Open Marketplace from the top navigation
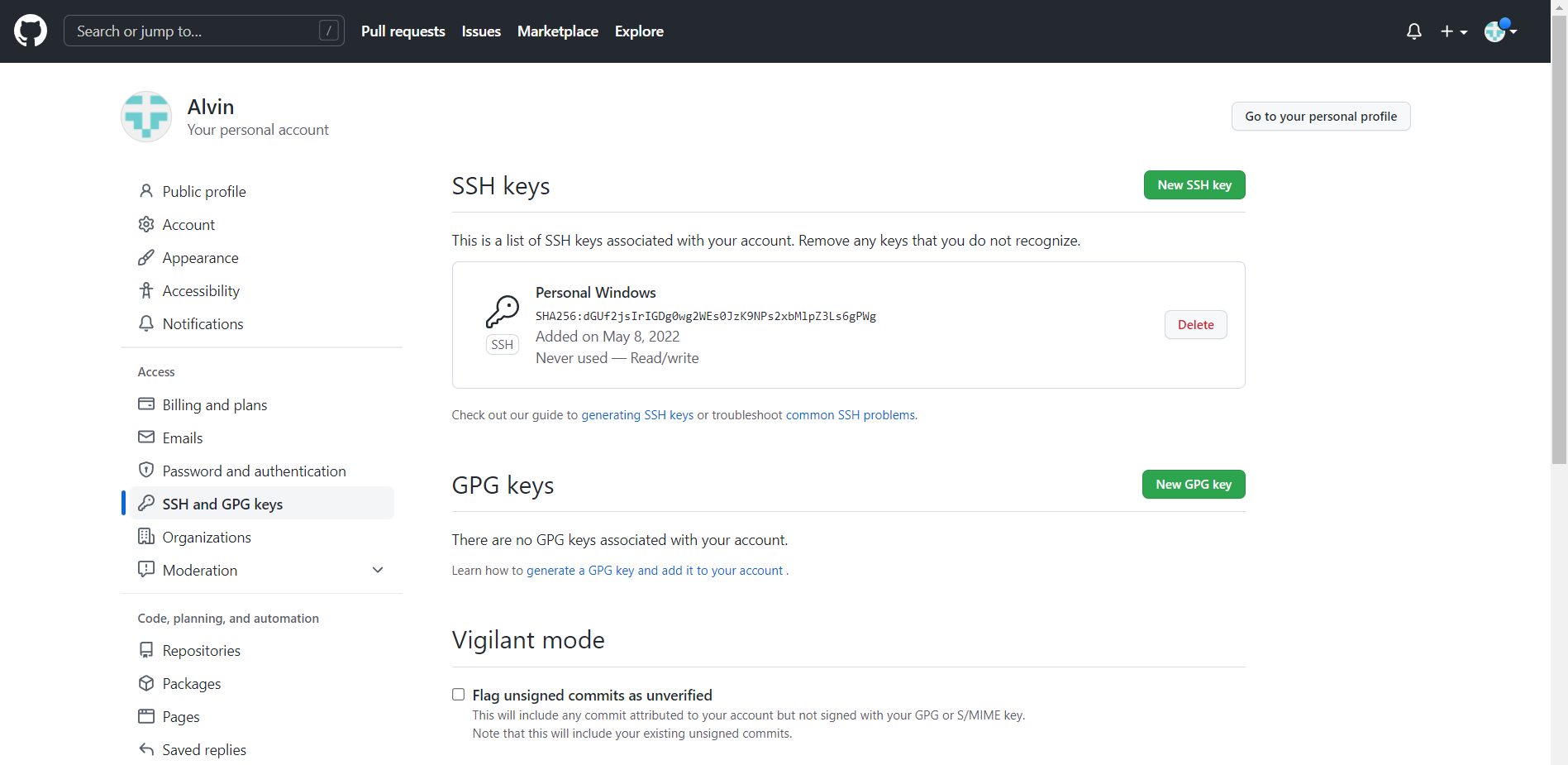Screen dimensions: 1568x765 click(557, 31)
